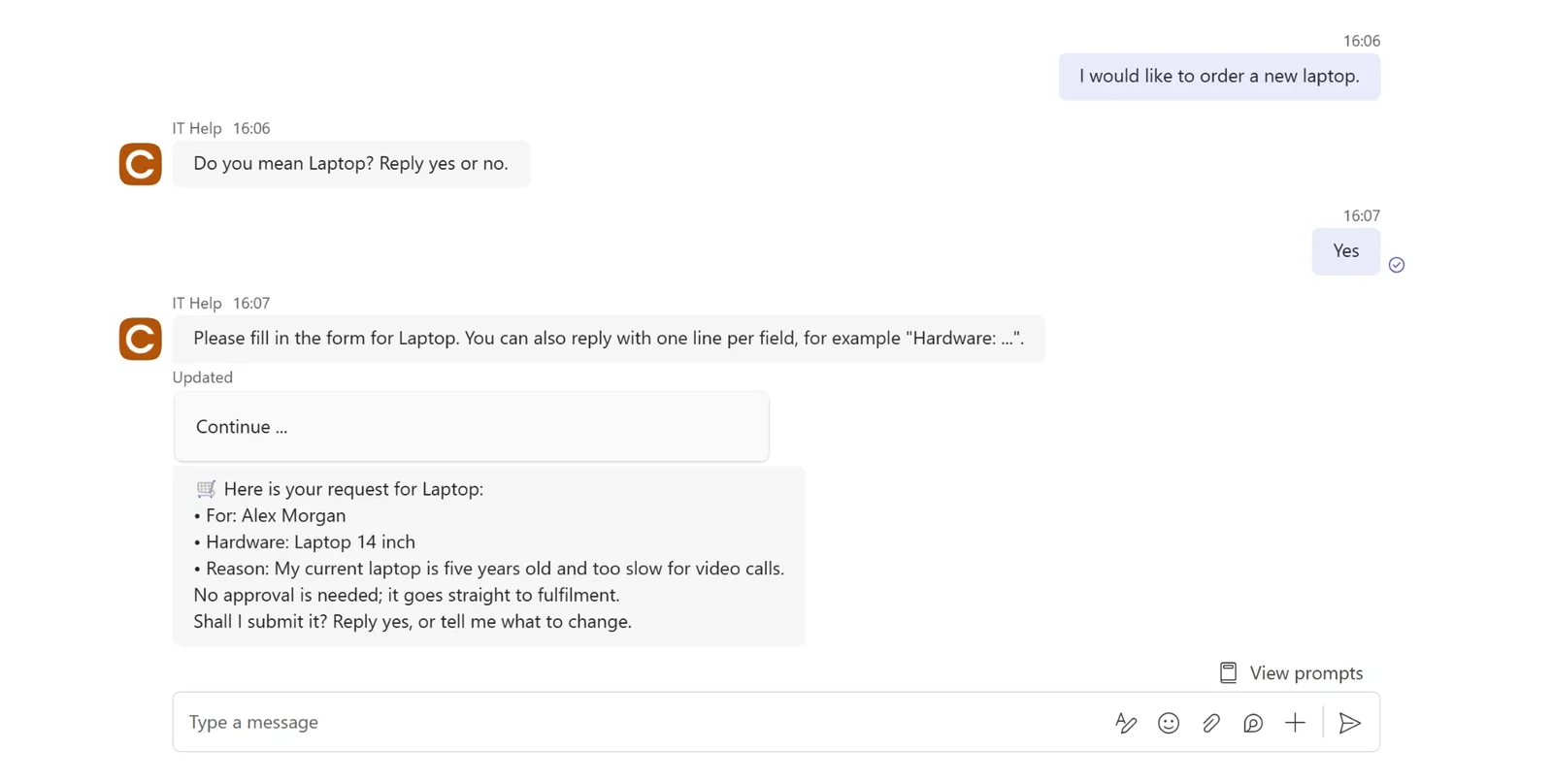Open the loop chat bubble icon
Screen dimensions: 1553x784
coord(1253,723)
